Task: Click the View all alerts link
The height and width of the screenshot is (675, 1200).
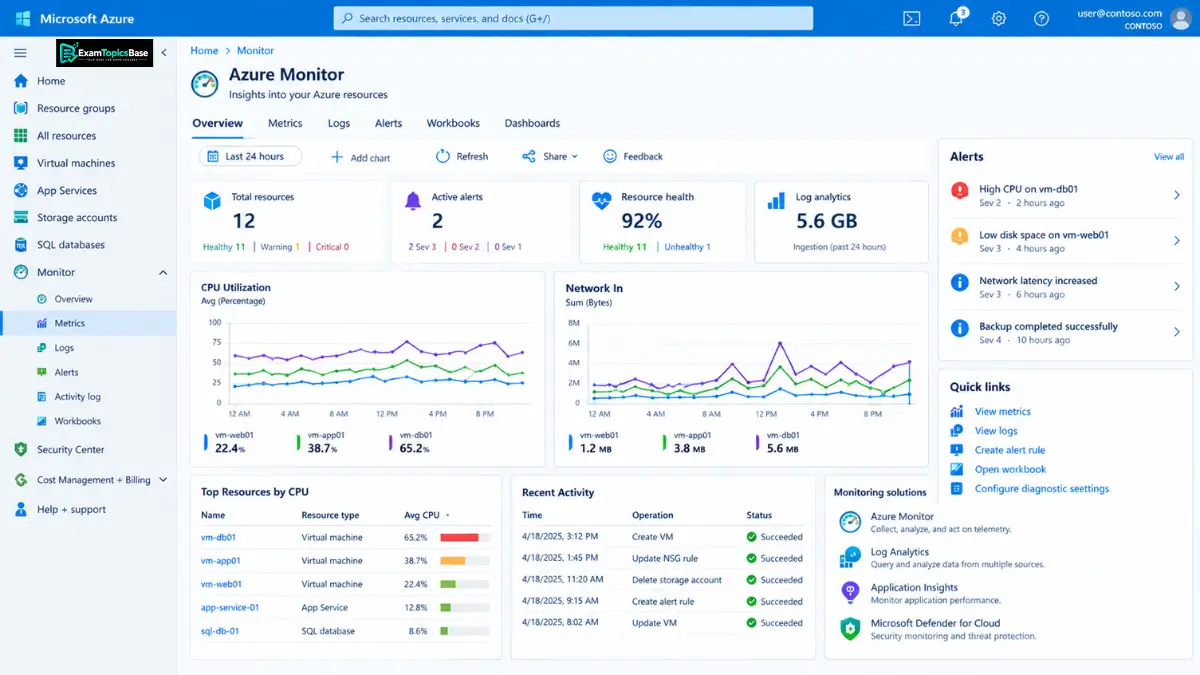Action: [1169, 157]
